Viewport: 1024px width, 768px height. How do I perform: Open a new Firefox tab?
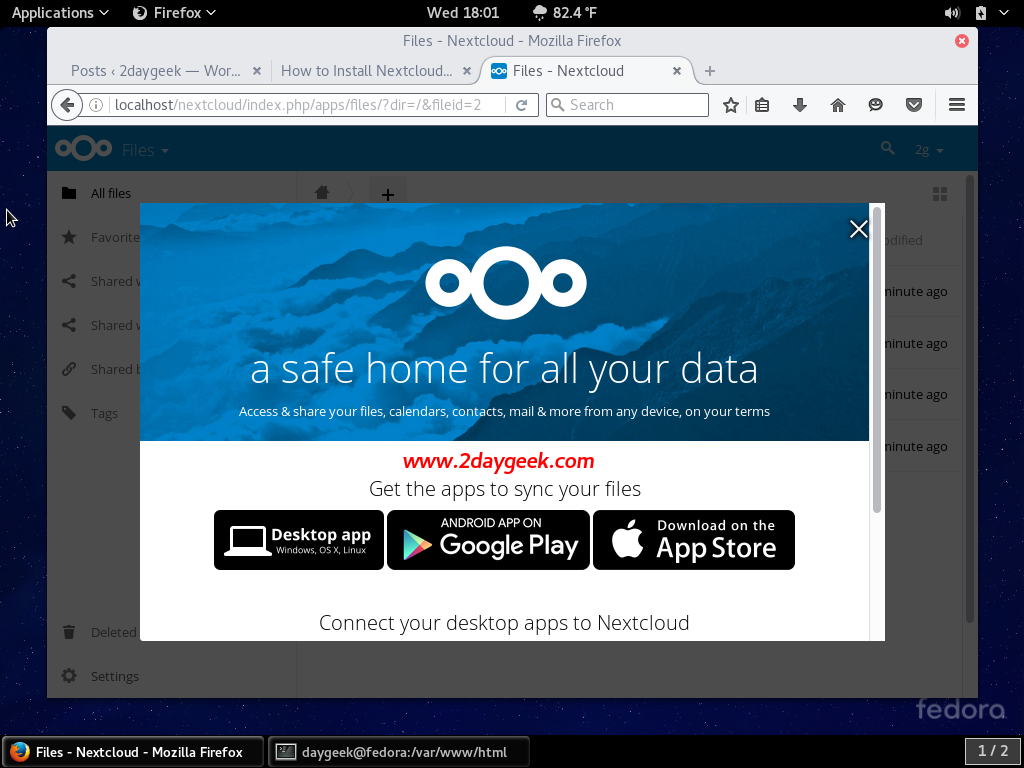coord(710,71)
